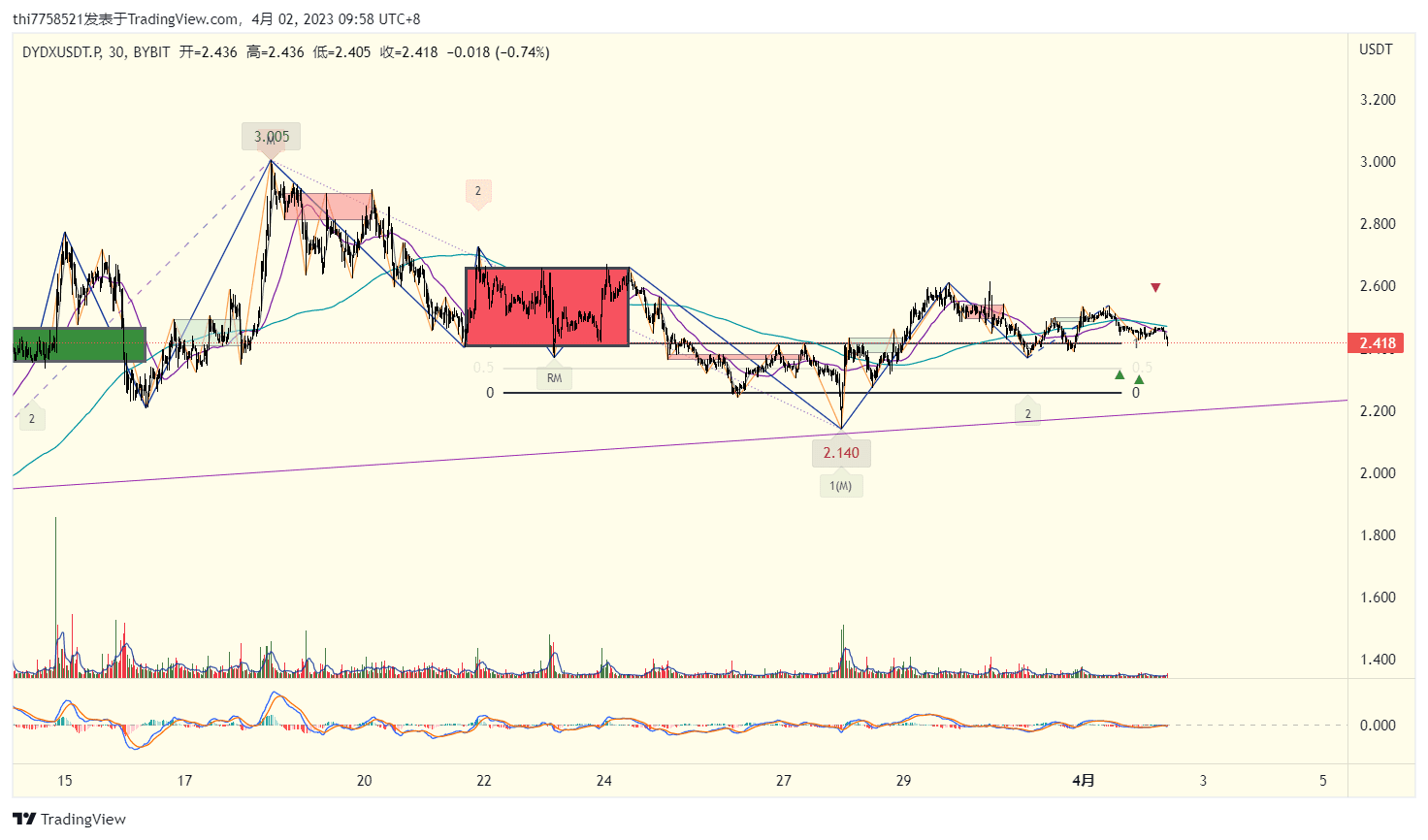Click date 27 on the time axis
The image size is (1428, 840).
pyautogui.click(x=784, y=781)
